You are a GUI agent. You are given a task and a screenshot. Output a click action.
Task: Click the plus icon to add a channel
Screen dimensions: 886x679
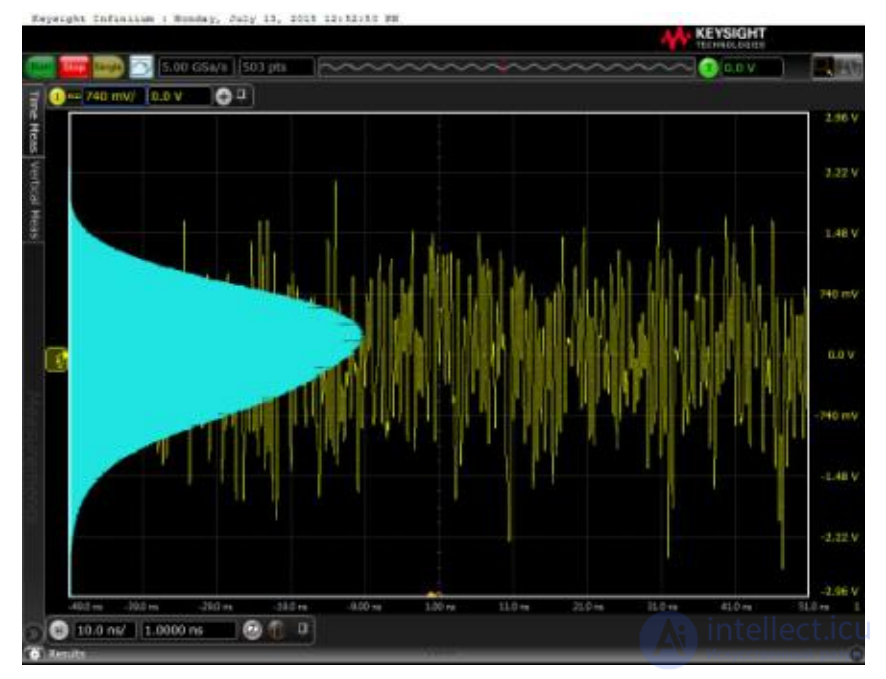[224, 97]
